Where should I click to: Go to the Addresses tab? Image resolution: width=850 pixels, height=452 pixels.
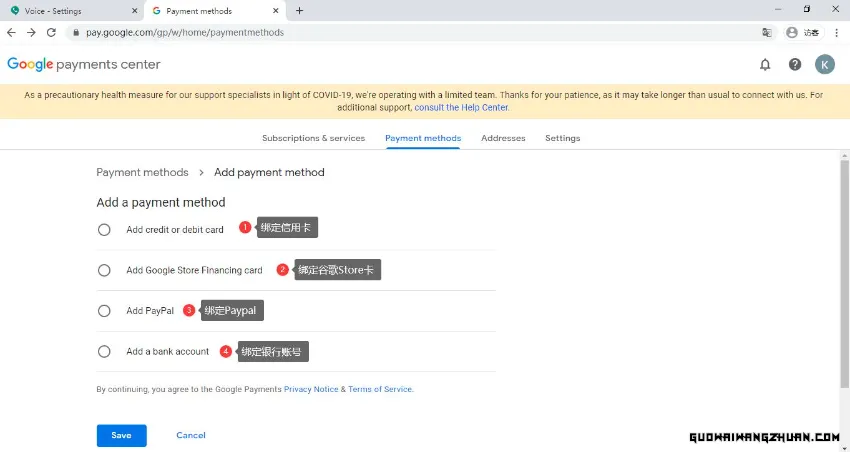click(503, 138)
